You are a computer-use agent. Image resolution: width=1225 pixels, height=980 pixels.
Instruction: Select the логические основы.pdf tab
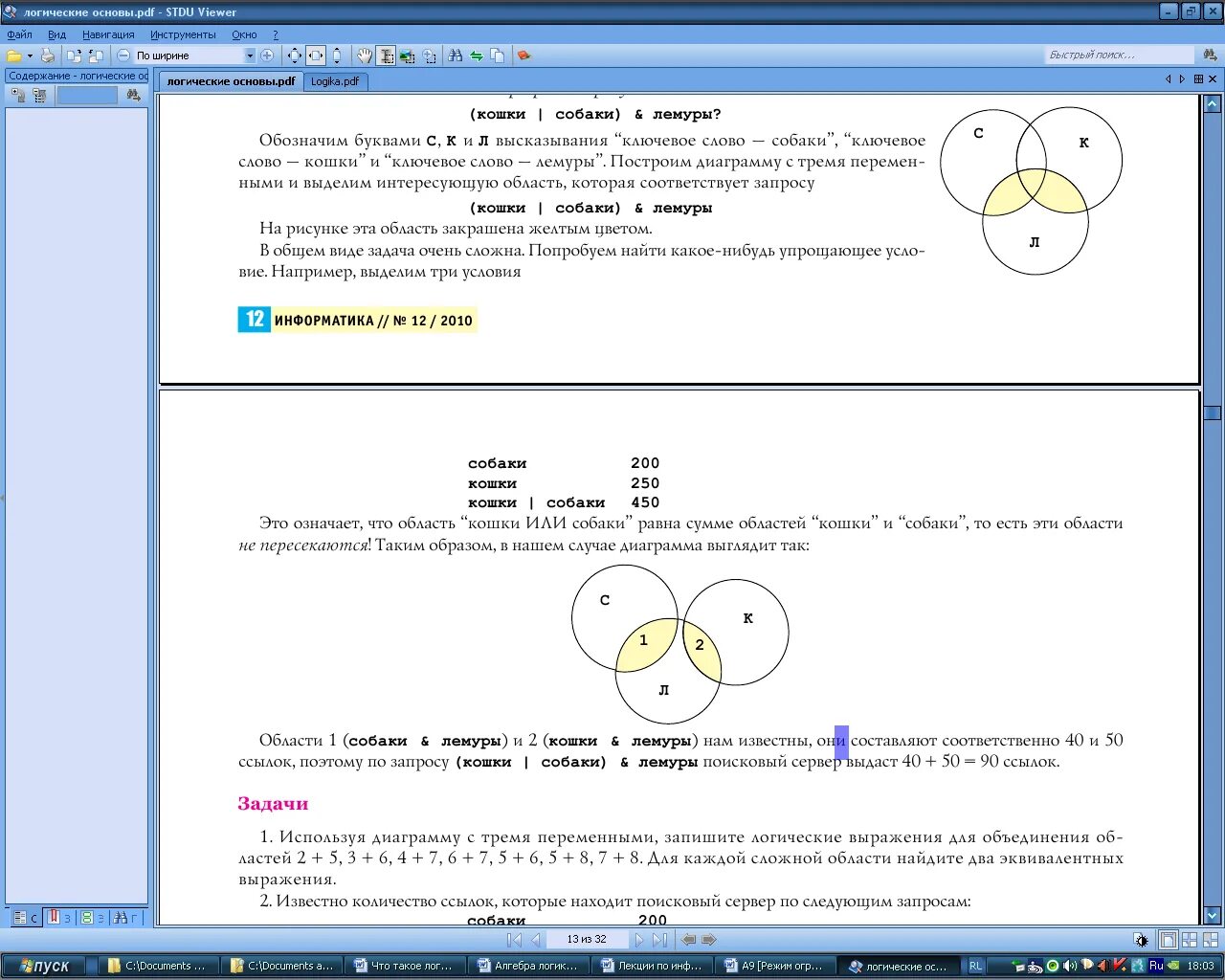click(231, 81)
